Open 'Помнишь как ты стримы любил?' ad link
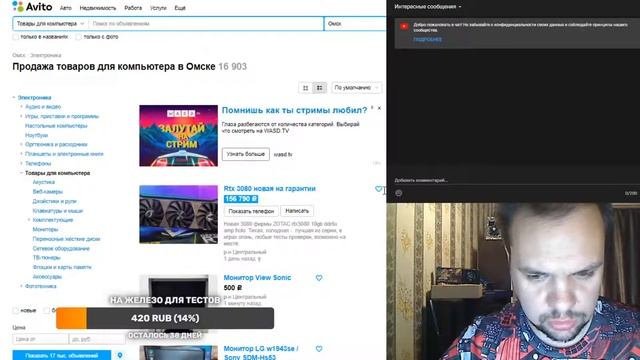The image size is (640, 360). [294, 110]
